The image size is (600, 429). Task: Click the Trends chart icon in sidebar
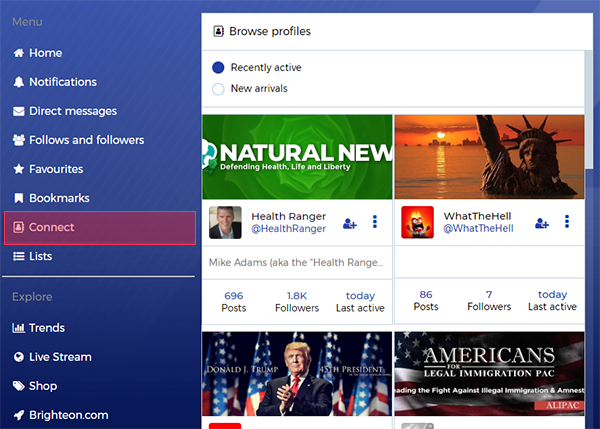pos(18,328)
